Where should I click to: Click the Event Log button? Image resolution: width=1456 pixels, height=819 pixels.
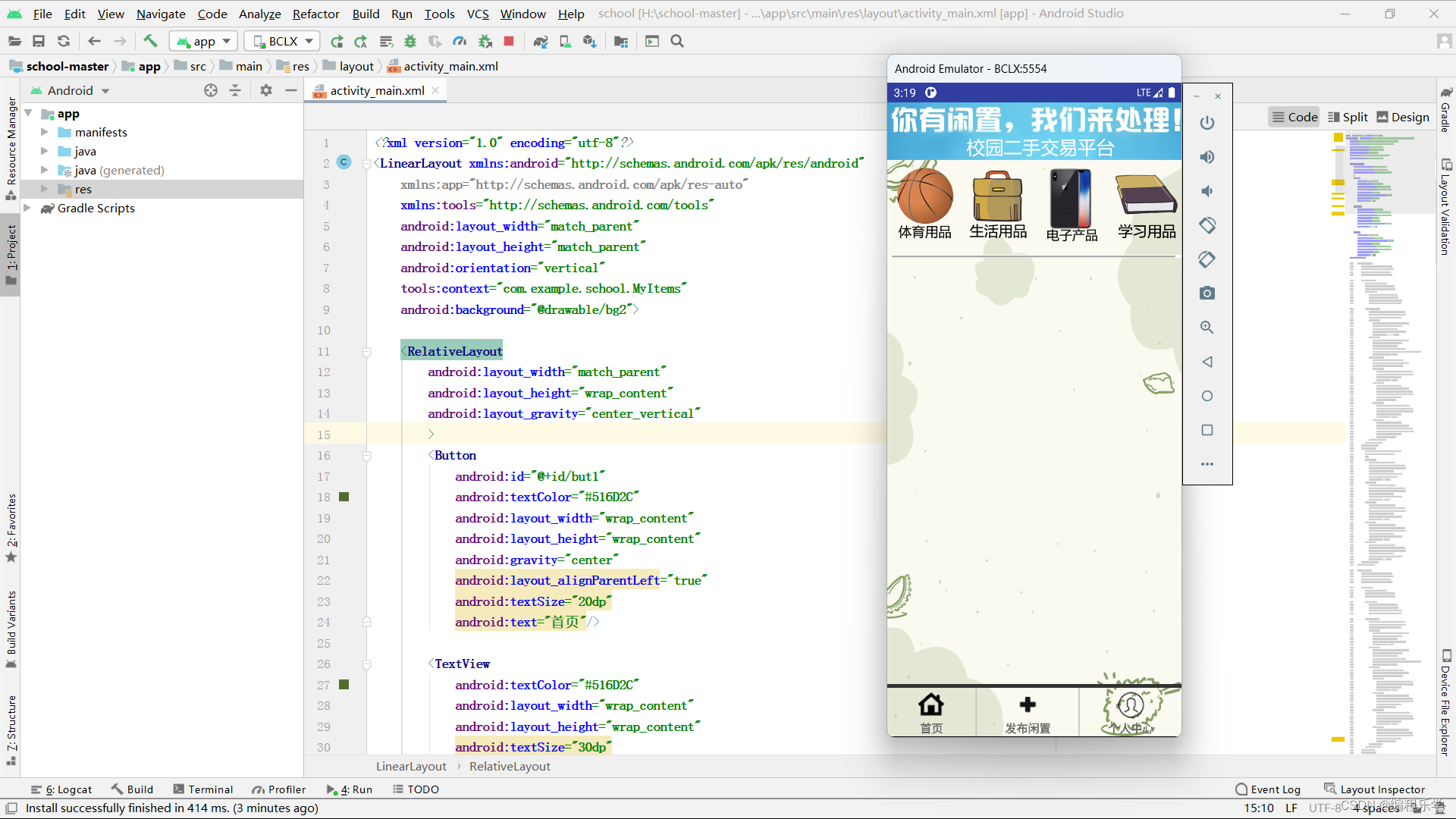(x=1267, y=789)
